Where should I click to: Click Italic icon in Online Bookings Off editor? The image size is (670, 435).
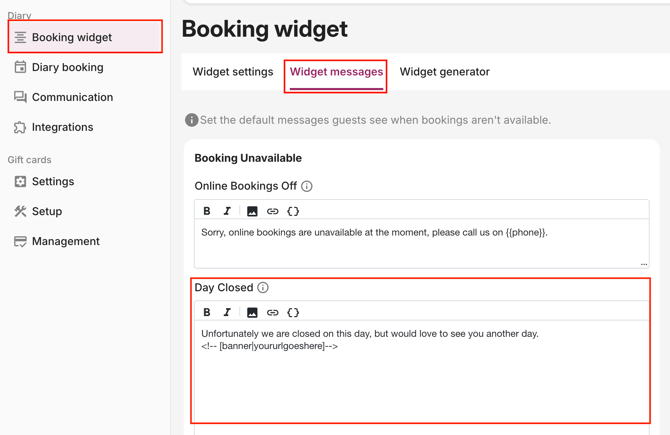(227, 211)
